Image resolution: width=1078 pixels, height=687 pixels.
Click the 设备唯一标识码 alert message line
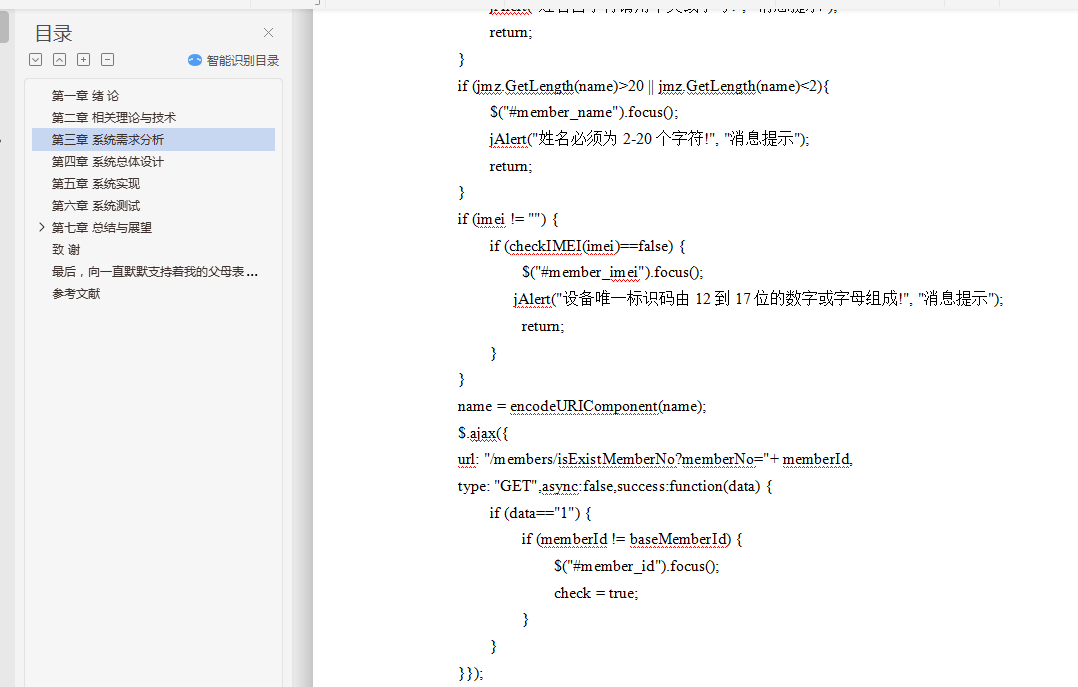[758, 299]
